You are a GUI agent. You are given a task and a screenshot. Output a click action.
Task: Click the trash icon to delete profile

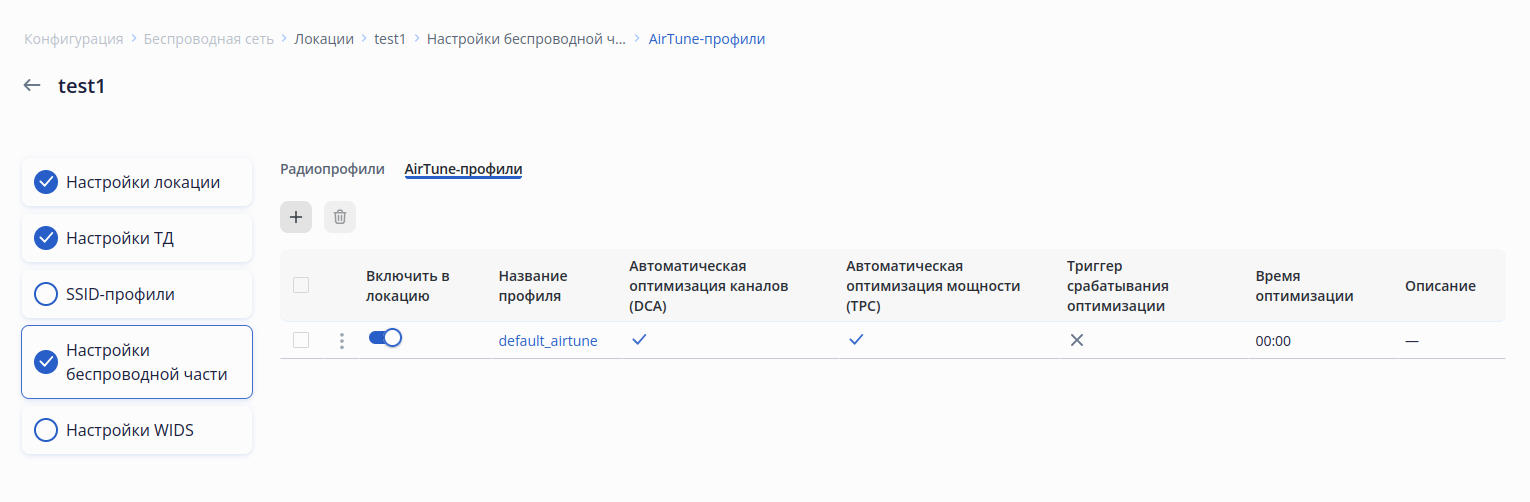(340, 217)
